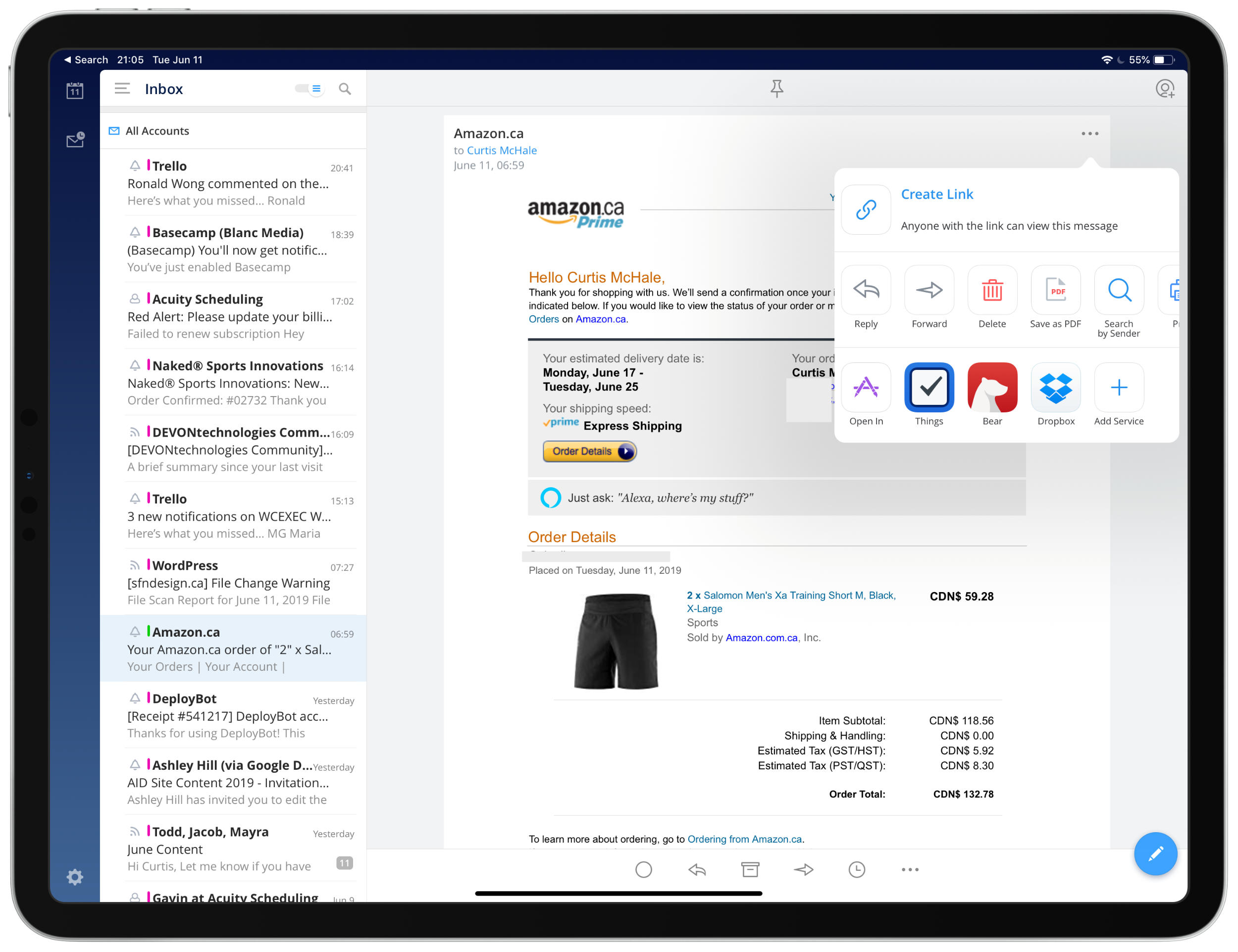1238x952 pixels.
Task: Select All Accounts mailbox header
Action: click(157, 131)
